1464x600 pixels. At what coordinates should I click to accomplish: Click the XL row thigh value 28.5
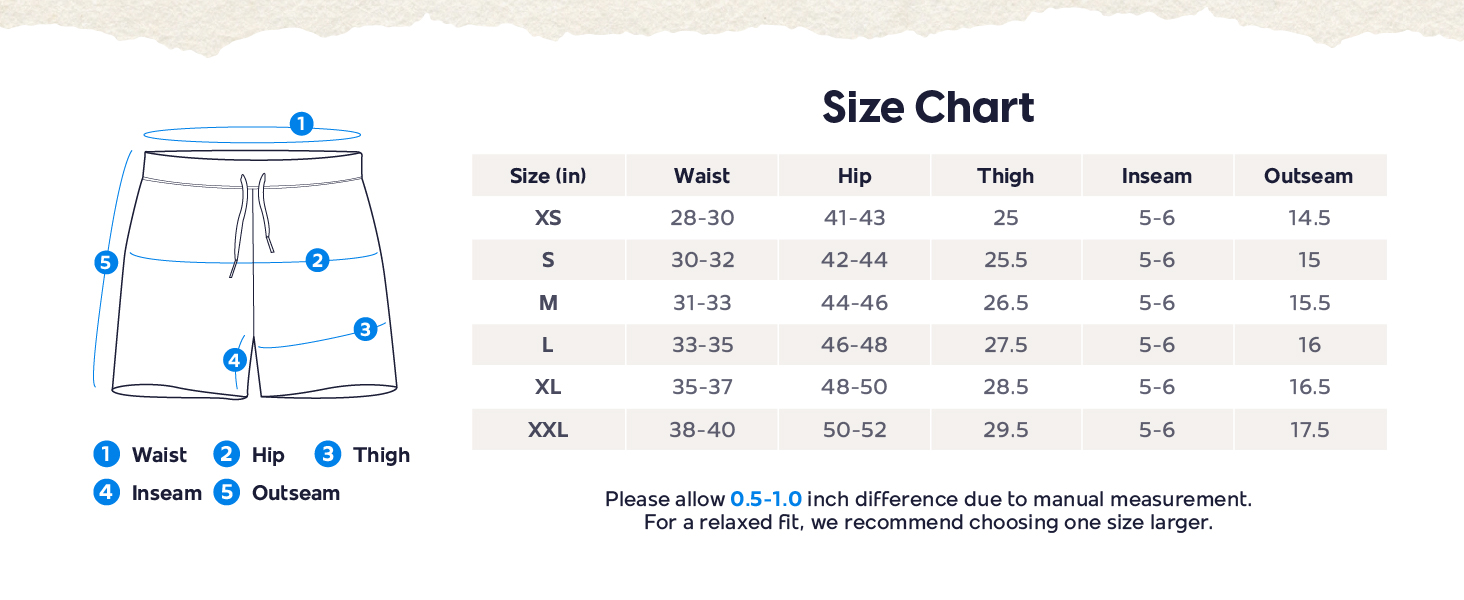click(1006, 387)
